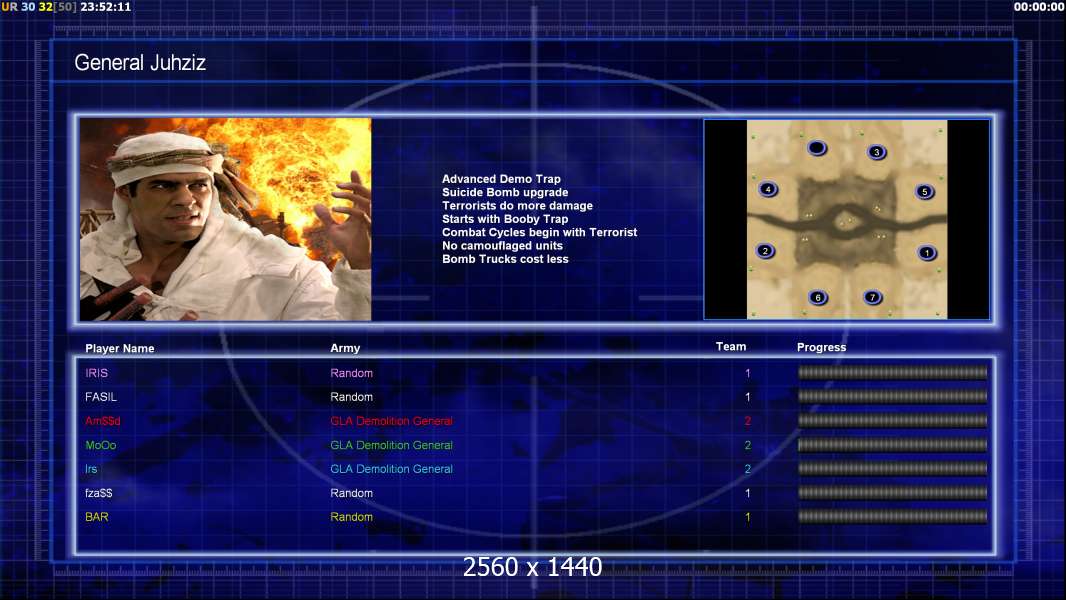Click the Team column header
The height and width of the screenshot is (600, 1066).
pos(731,347)
